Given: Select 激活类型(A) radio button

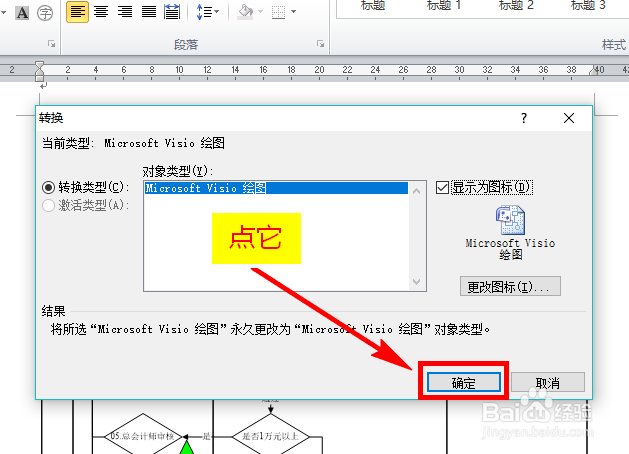Looking at the screenshot, I should pyautogui.click(x=48, y=205).
